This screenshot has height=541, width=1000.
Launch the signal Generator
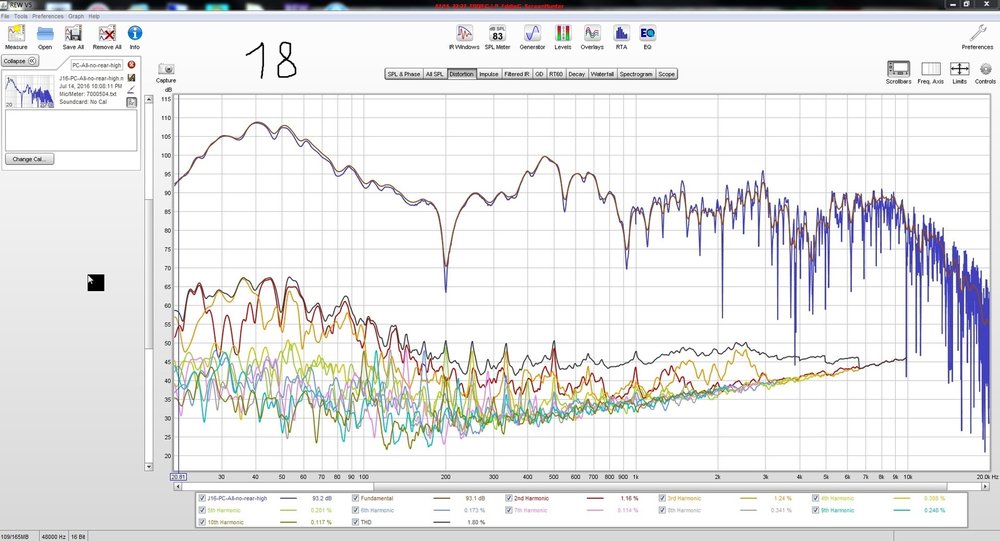532,33
